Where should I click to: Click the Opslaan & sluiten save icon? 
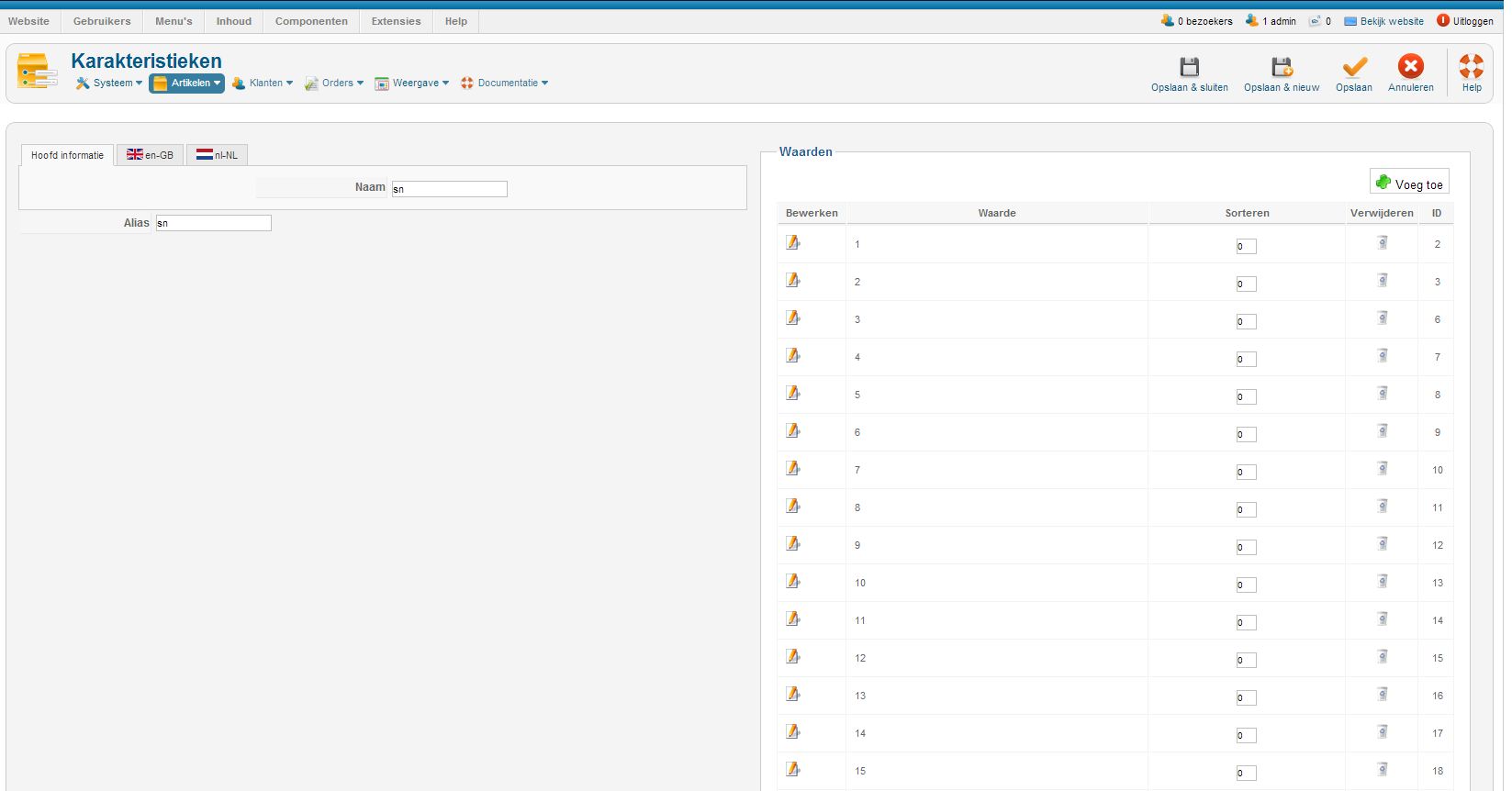pyautogui.click(x=1189, y=67)
